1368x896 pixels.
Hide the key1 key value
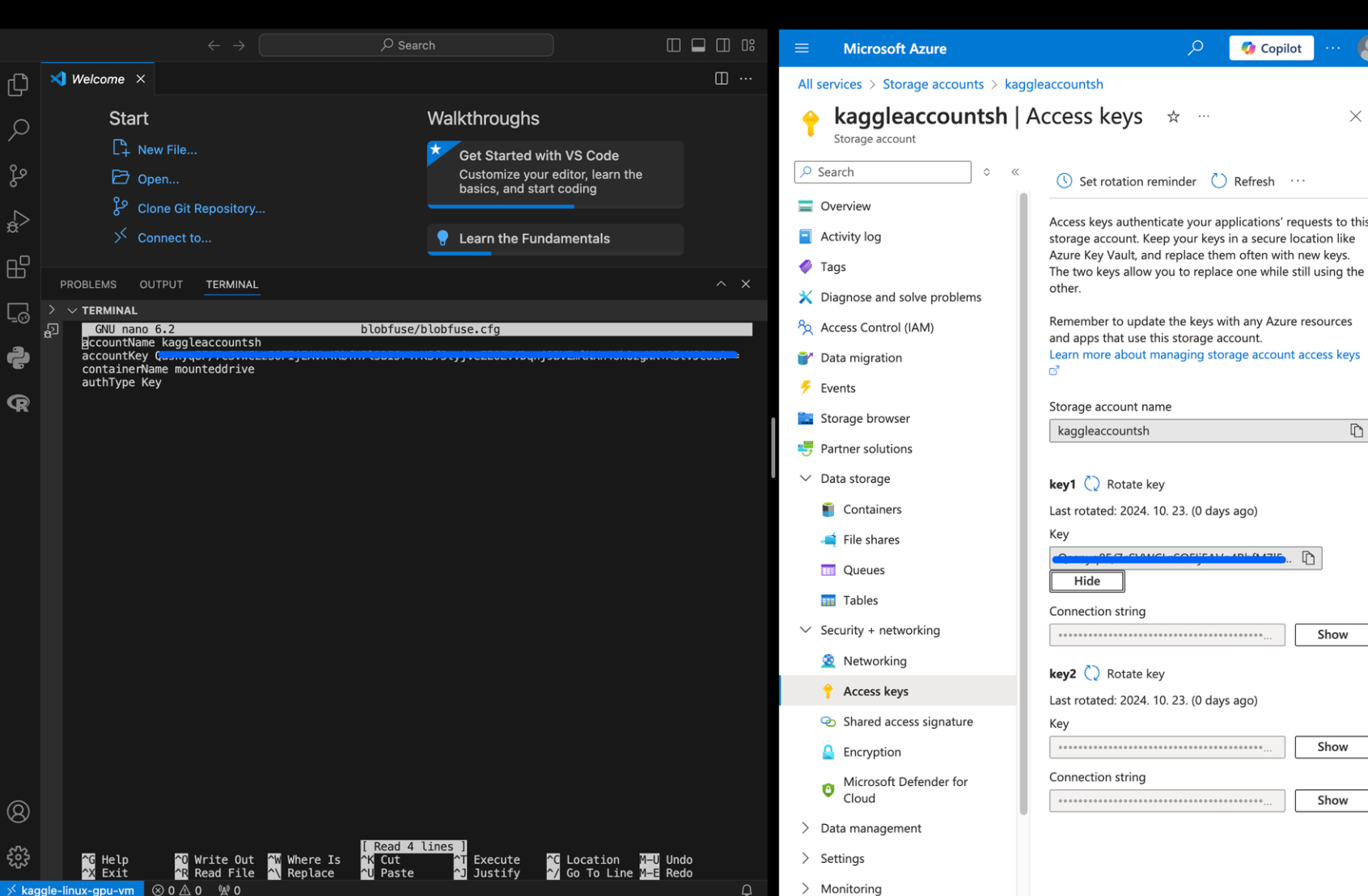coord(1086,581)
